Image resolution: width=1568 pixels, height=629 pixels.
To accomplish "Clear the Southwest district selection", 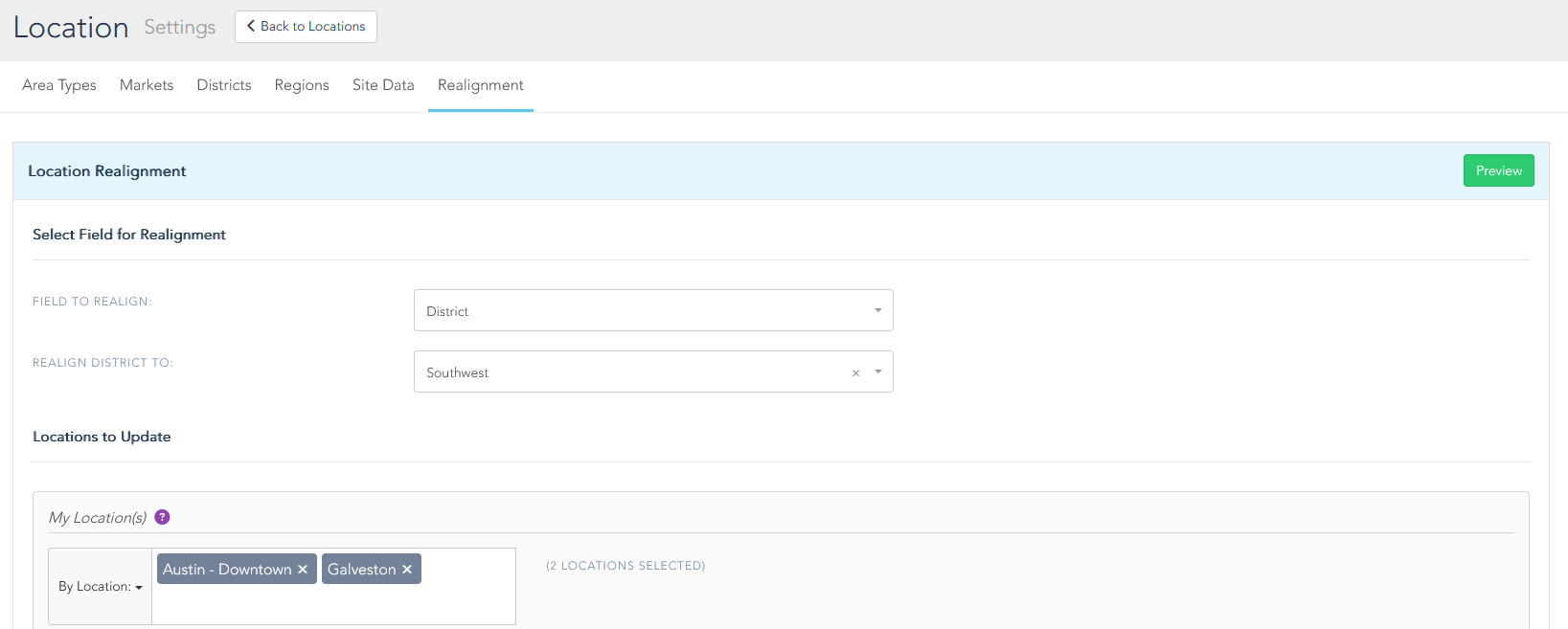I will [x=855, y=373].
